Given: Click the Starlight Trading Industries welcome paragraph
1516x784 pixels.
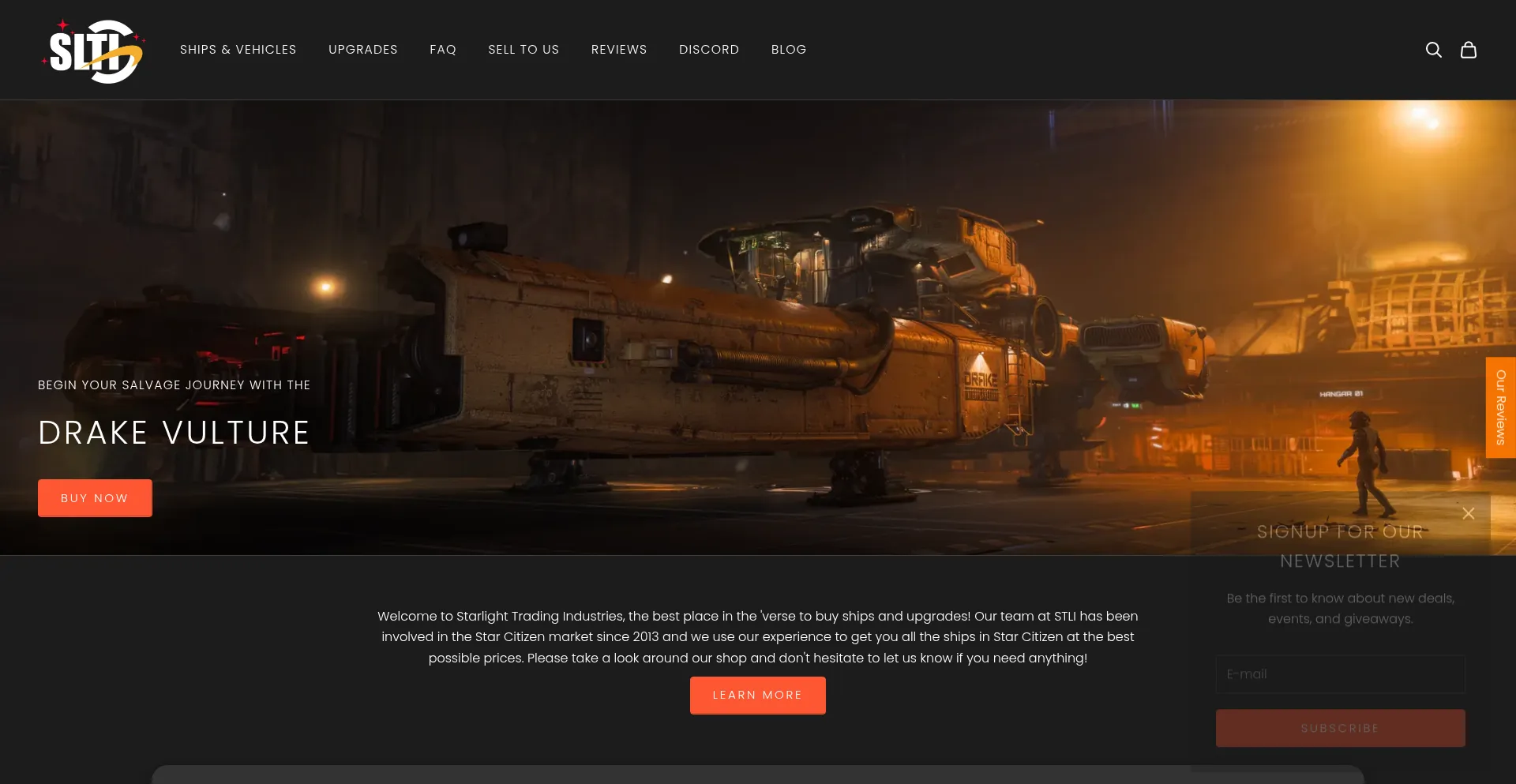Looking at the screenshot, I should (x=757, y=636).
